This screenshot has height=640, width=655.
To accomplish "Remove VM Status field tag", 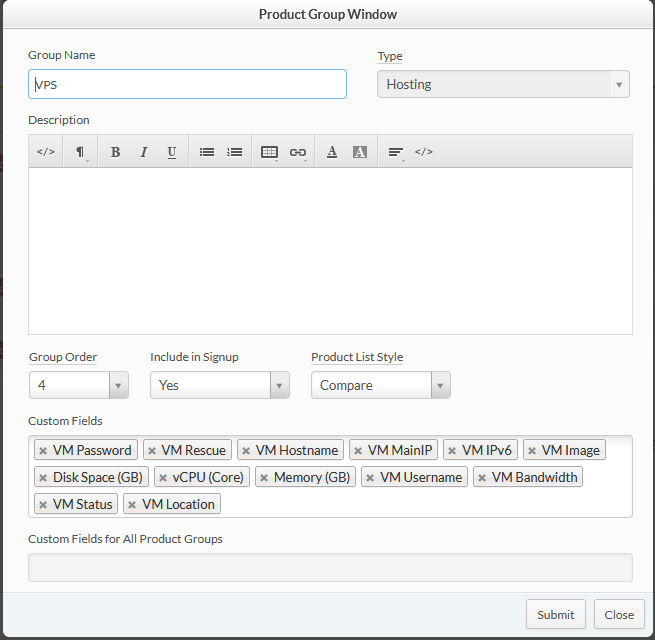I will 43,505.
